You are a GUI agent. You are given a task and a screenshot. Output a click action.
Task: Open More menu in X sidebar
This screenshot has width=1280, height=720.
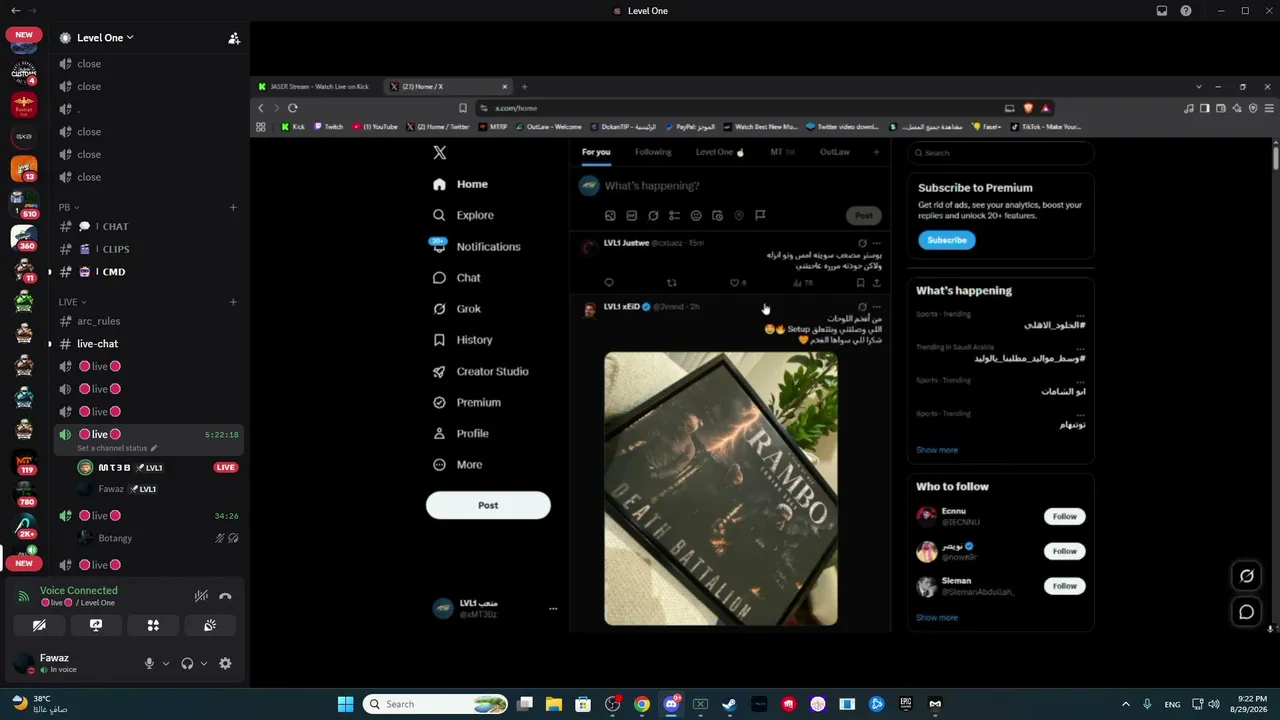pos(457,464)
